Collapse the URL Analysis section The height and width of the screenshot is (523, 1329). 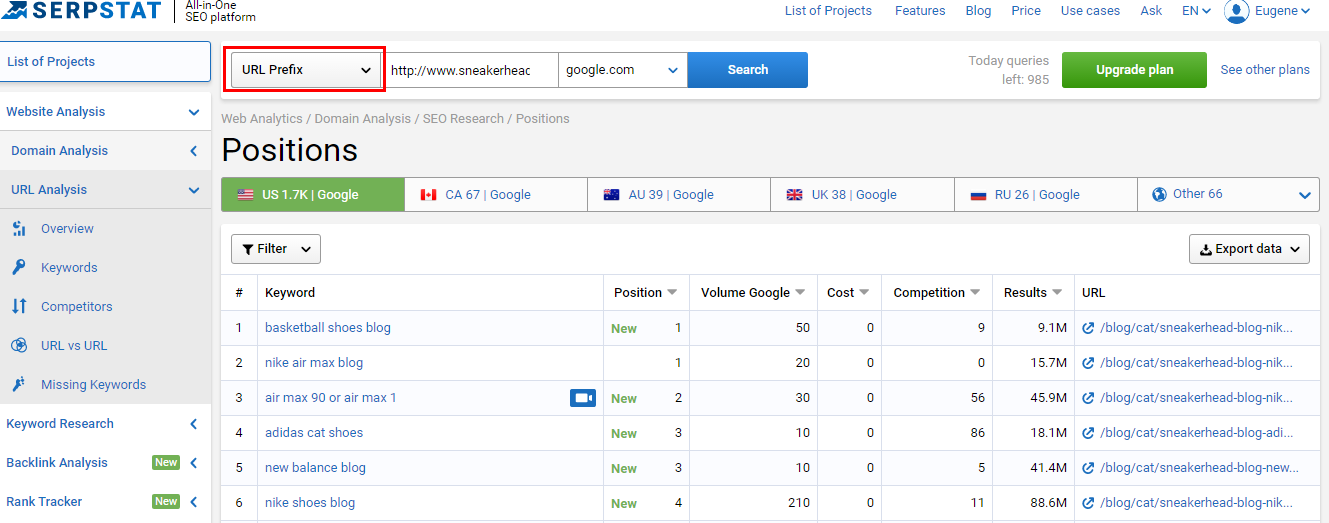coord(194,190)
